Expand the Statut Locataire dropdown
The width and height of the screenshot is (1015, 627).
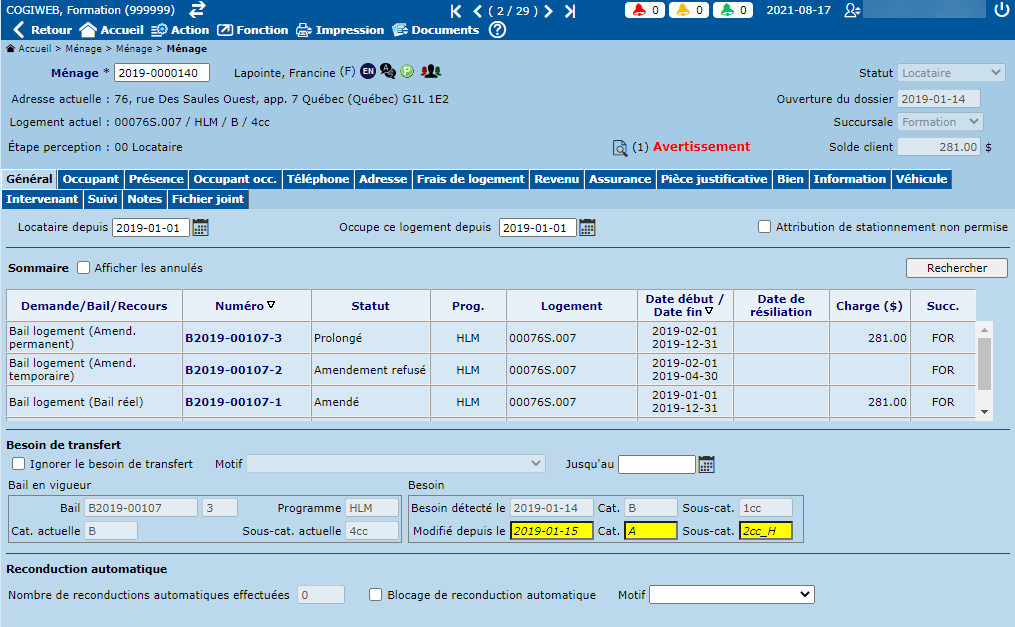pyautogui.click(x=951, y=73)
